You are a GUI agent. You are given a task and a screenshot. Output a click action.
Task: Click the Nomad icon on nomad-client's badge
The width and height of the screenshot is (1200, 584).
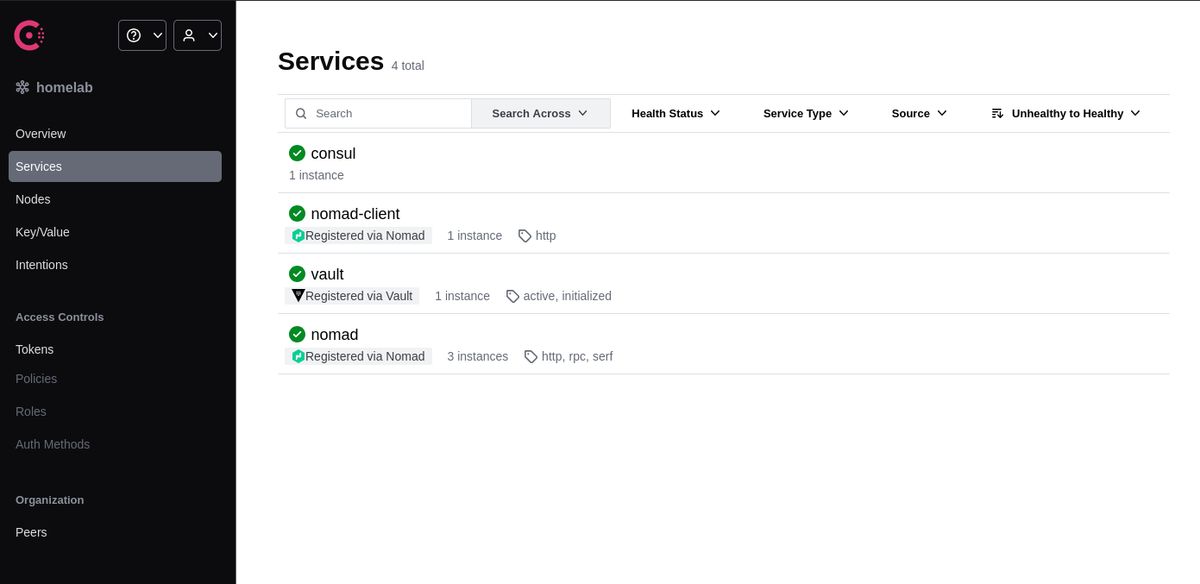[x=298, y=235]
